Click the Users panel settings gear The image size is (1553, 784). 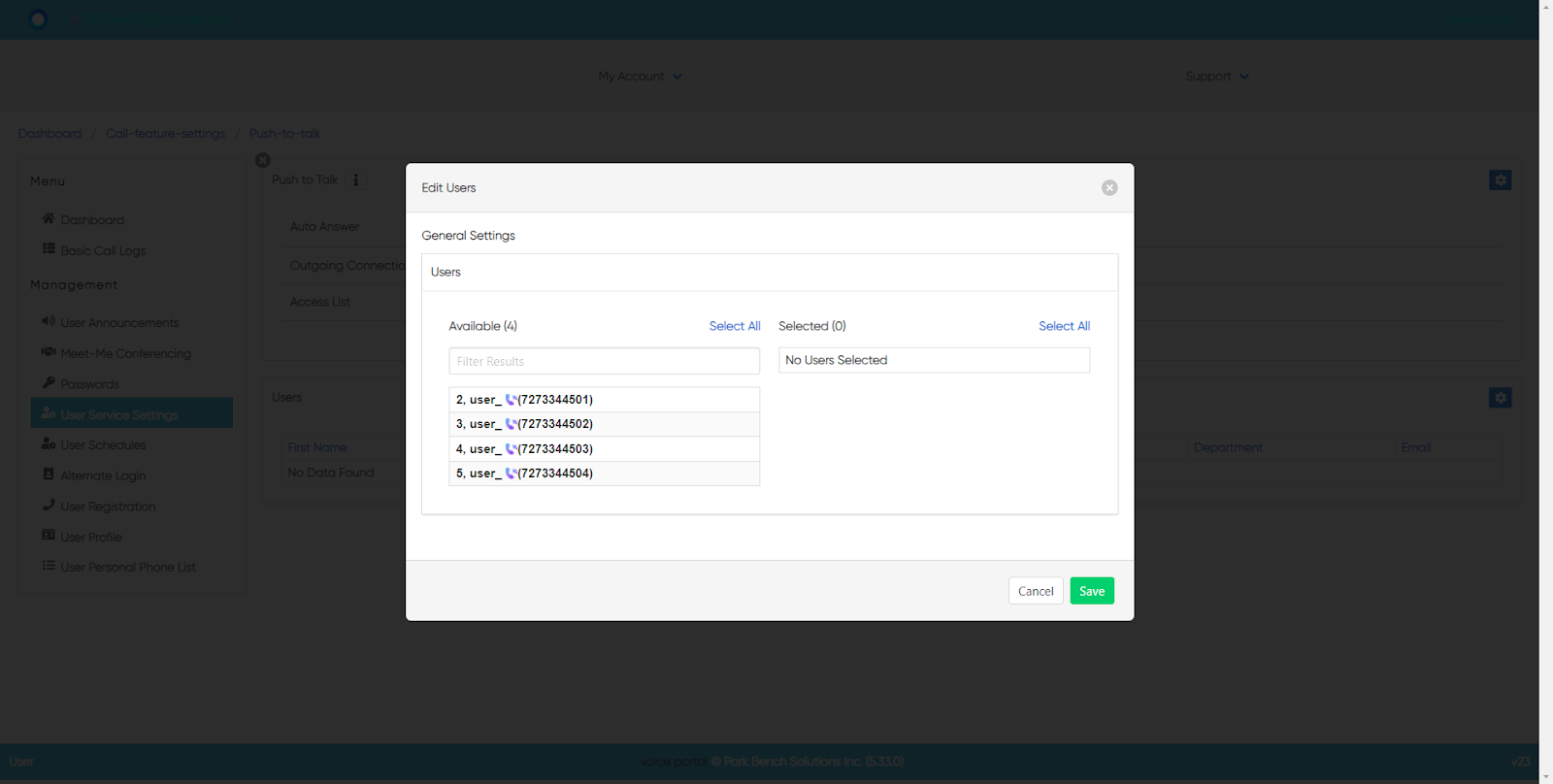click(x=1500, y=398)
